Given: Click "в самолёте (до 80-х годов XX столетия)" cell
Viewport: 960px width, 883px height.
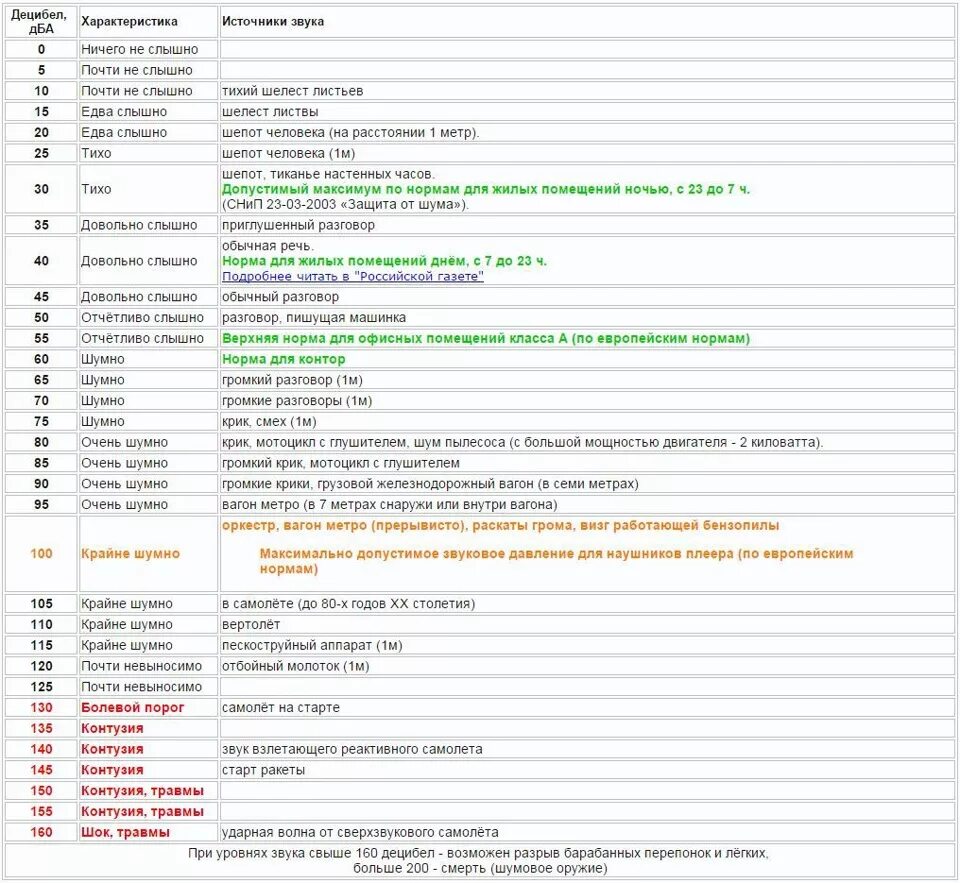Looking at the screenshot, I should tap(587, 604).
